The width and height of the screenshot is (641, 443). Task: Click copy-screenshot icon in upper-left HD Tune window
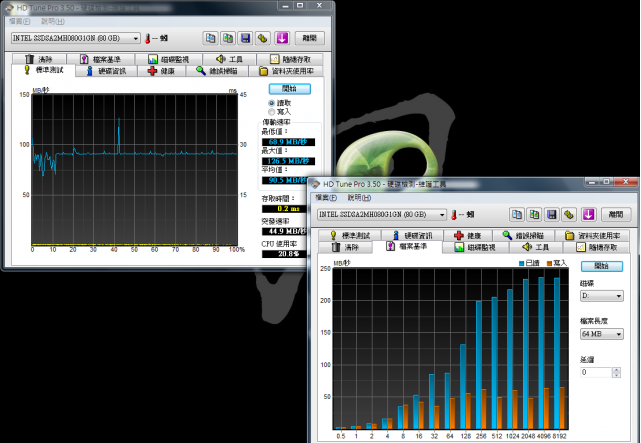point(228,38)
